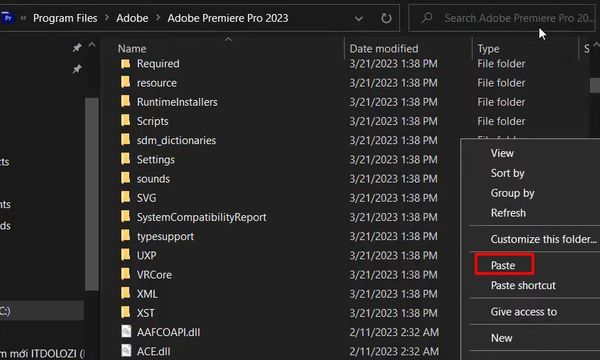Choose Paste from the context menu
This screenshot has height=360, width=600.
coord(503,265)
